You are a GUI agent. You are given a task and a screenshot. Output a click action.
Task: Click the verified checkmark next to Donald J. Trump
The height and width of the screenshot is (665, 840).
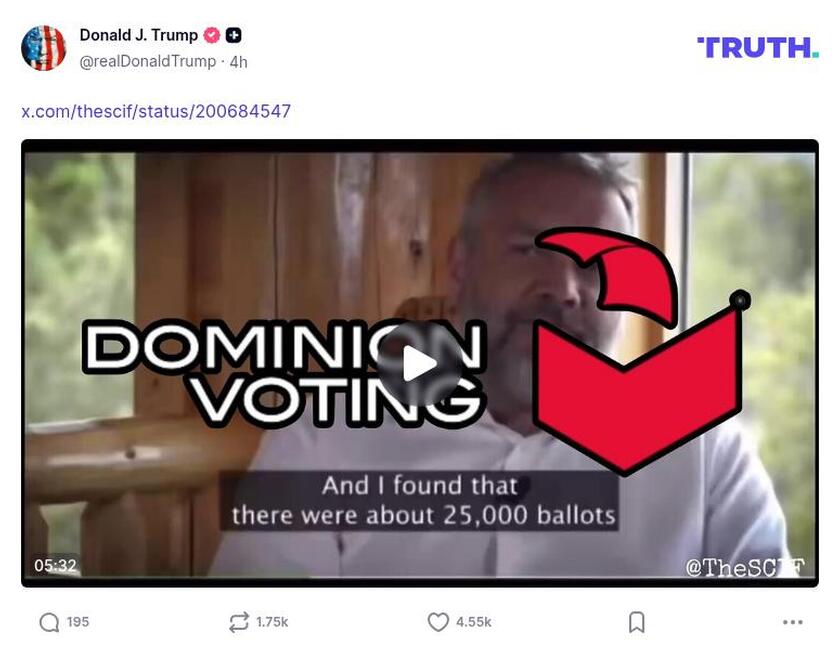(210, 33)
